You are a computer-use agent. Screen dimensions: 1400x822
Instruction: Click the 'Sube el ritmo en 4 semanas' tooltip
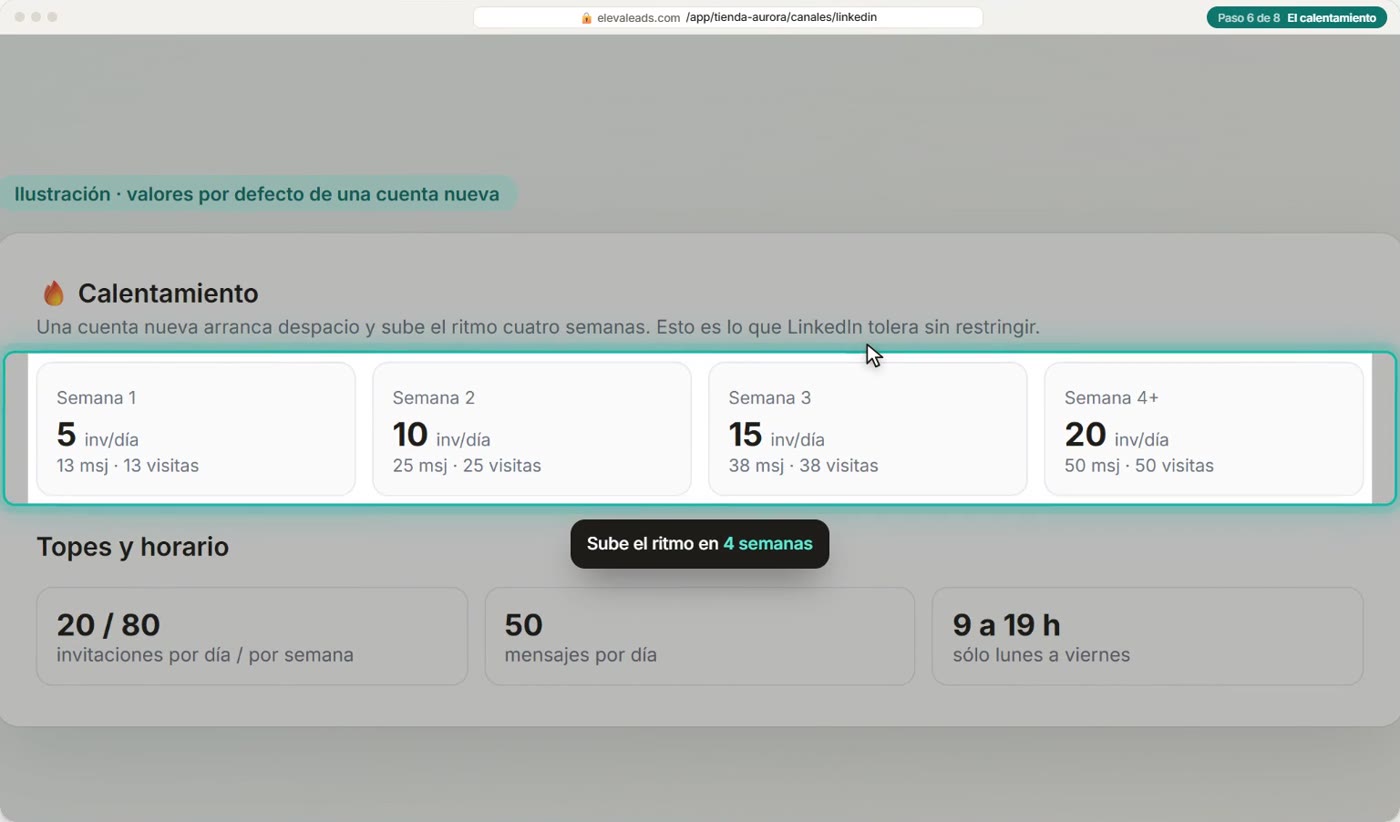pos(700,544)
